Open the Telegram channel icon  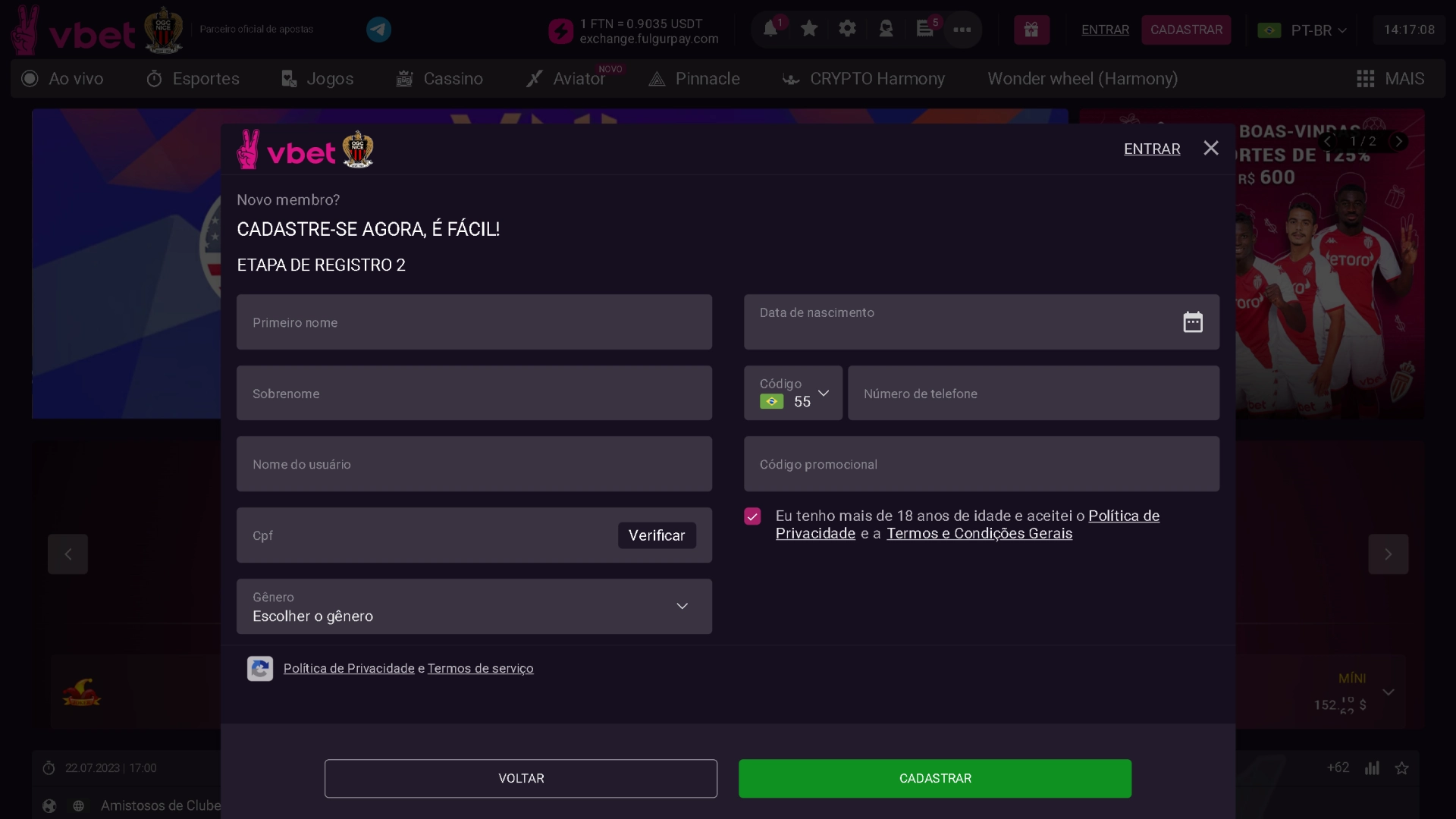click(378, 30)
